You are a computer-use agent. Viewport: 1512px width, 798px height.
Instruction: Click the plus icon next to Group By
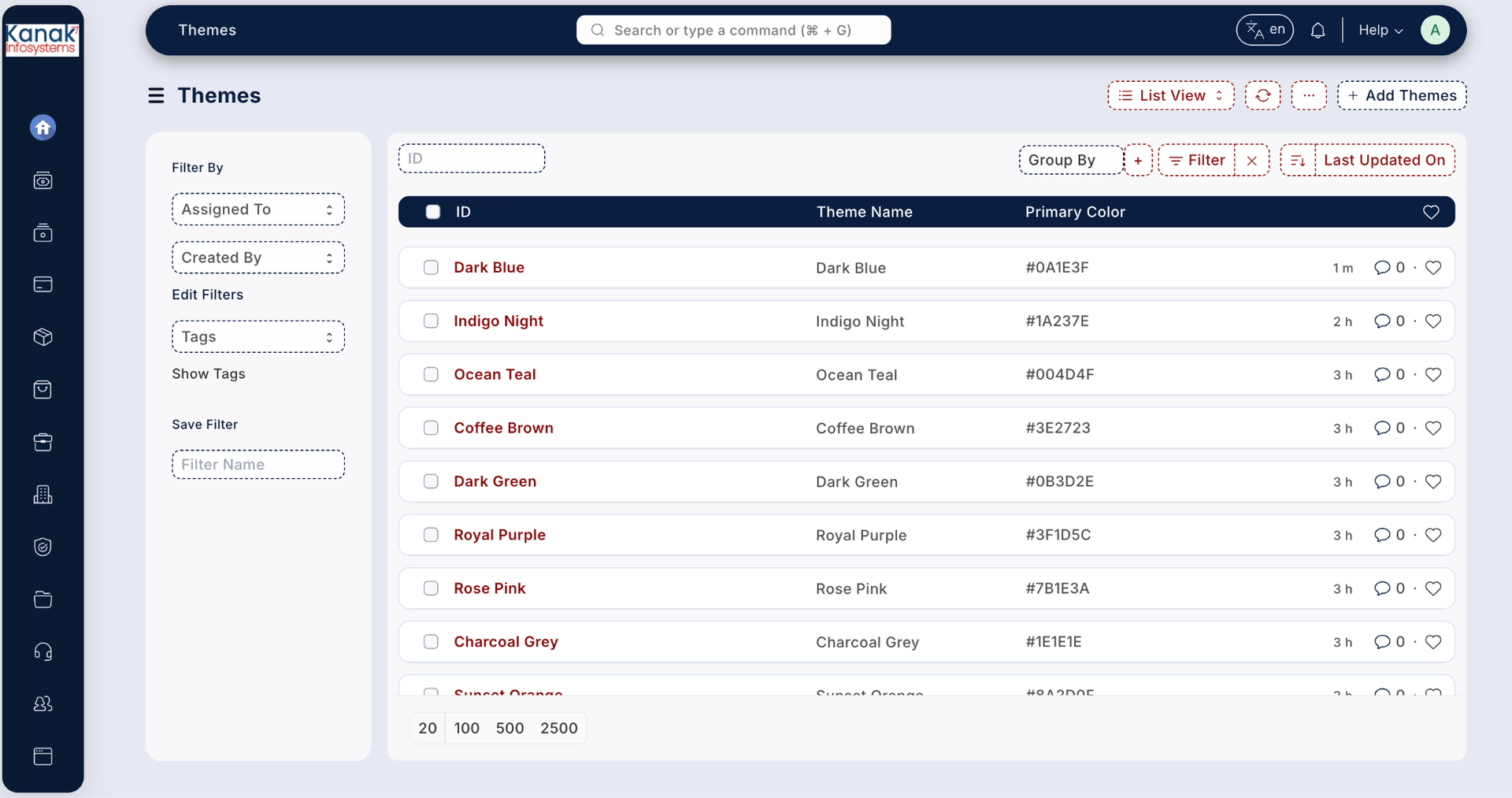[1138, 160]
